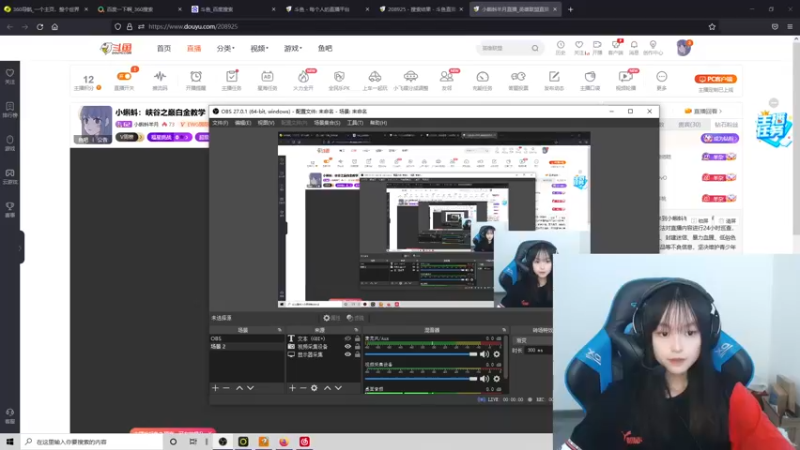Screen dimensions: 800x450
Task: Open the followed heart icon in Douyu header
Action: [x=579, y=45]
